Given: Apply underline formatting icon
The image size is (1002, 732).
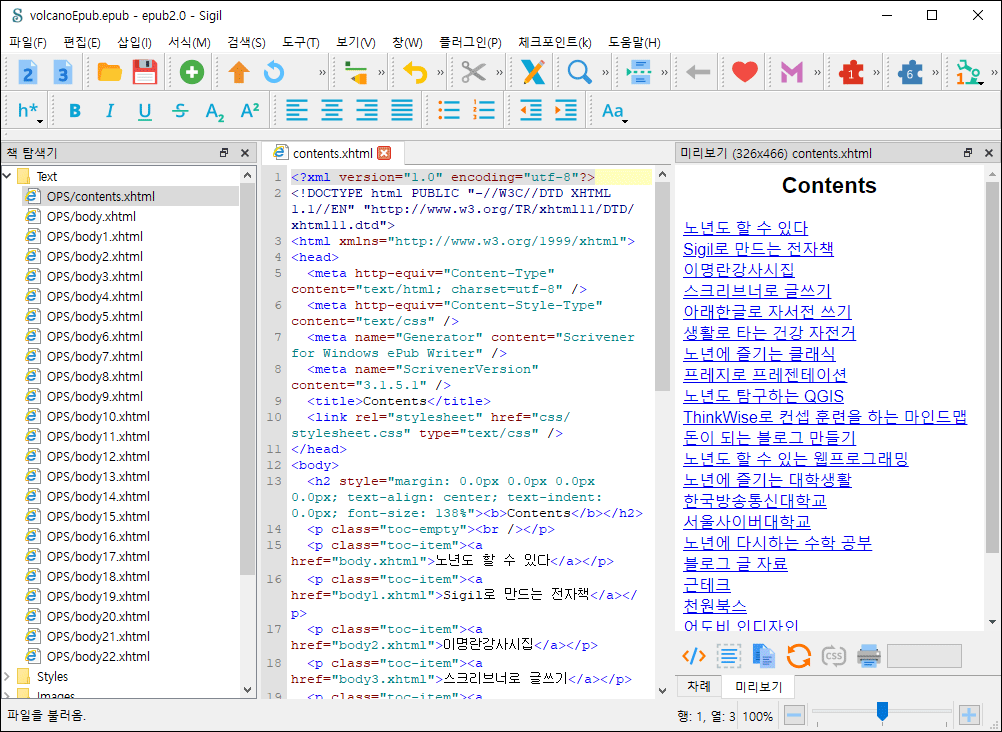Looking at the screenshot, I should 144,111.
